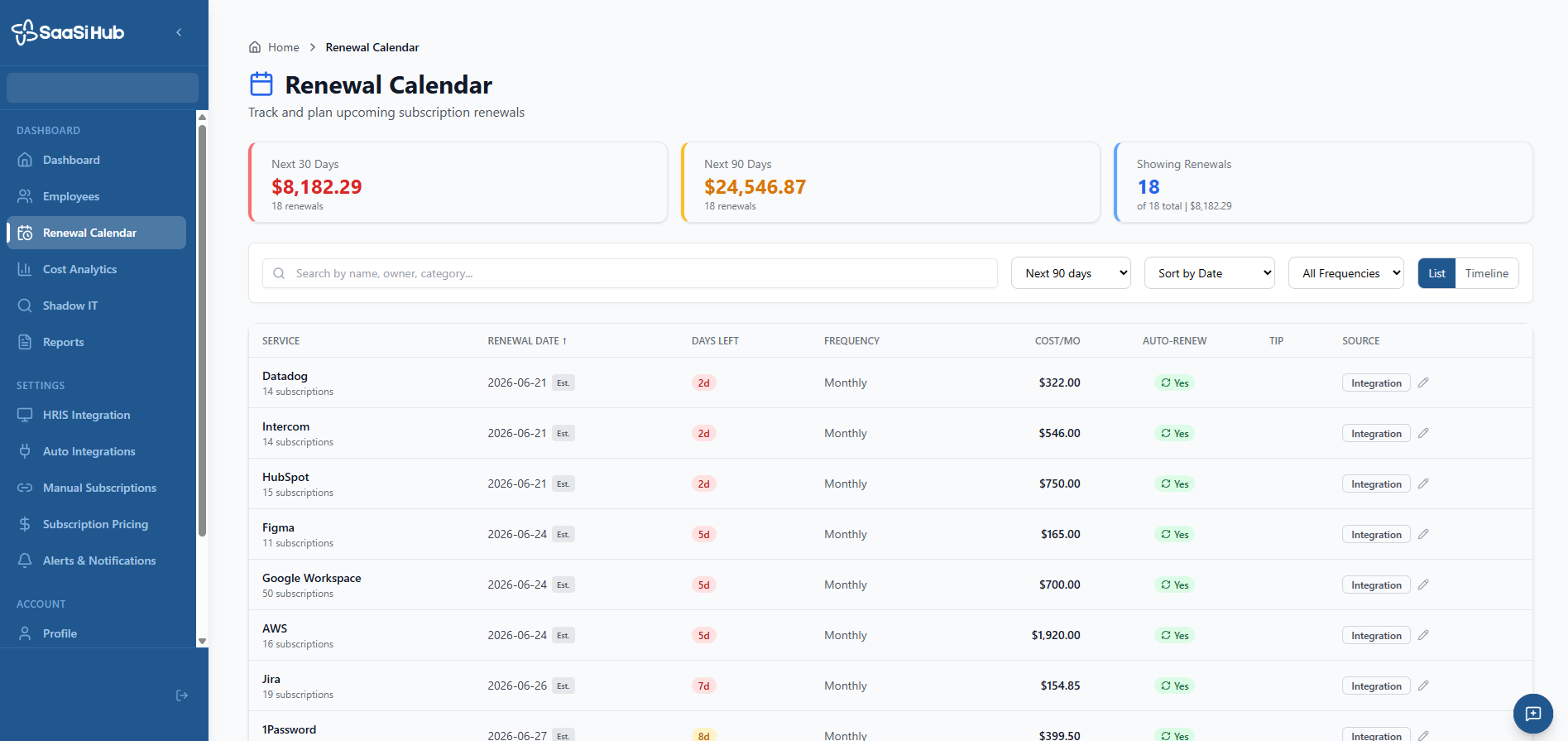The image size is (1568, 741).
Task: Open the Sort by Date dropdown
Action: pyautogui.click(x=1209, y=273)
